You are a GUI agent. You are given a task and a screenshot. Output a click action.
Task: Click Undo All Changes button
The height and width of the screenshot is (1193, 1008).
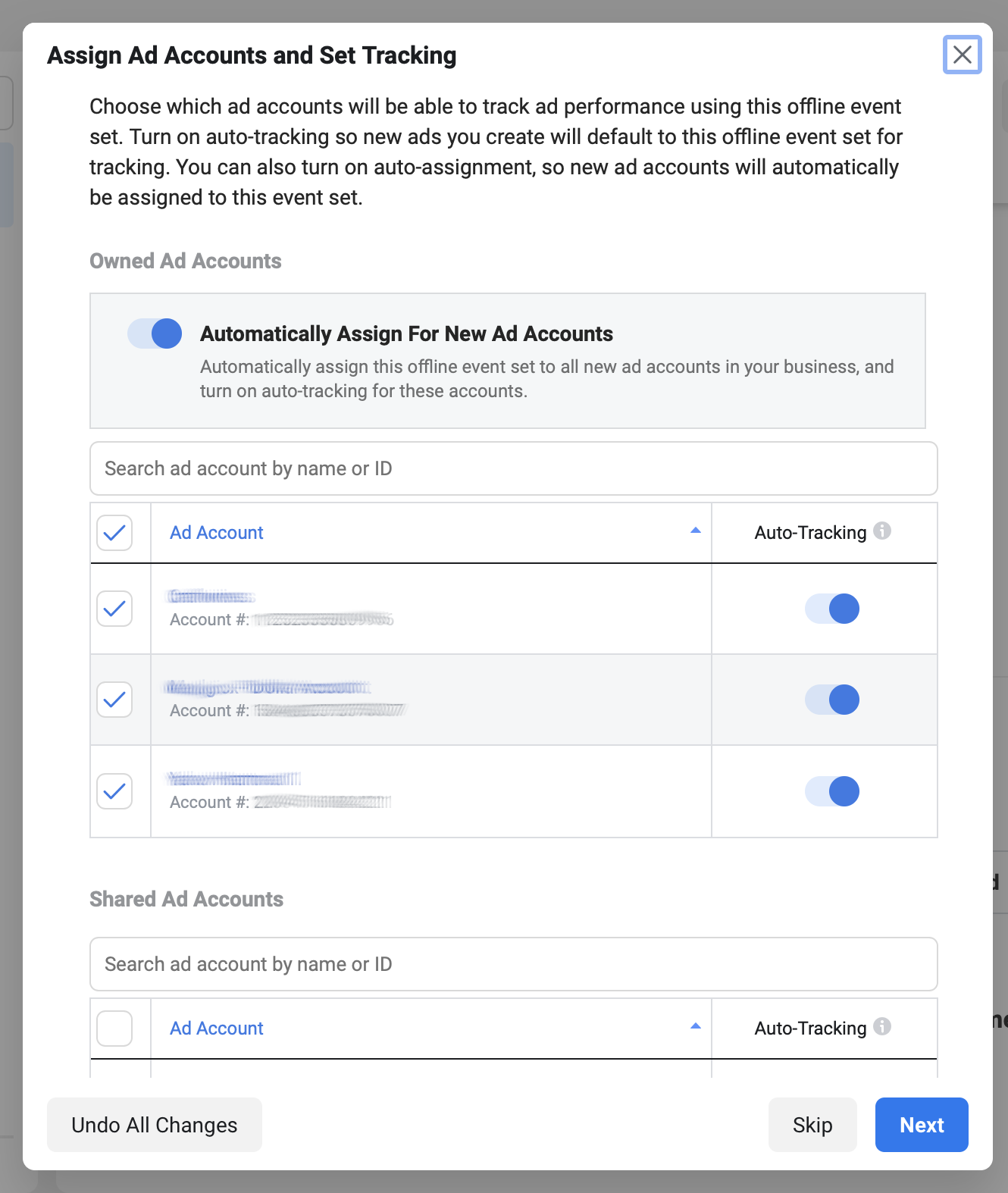(155, 1125)
